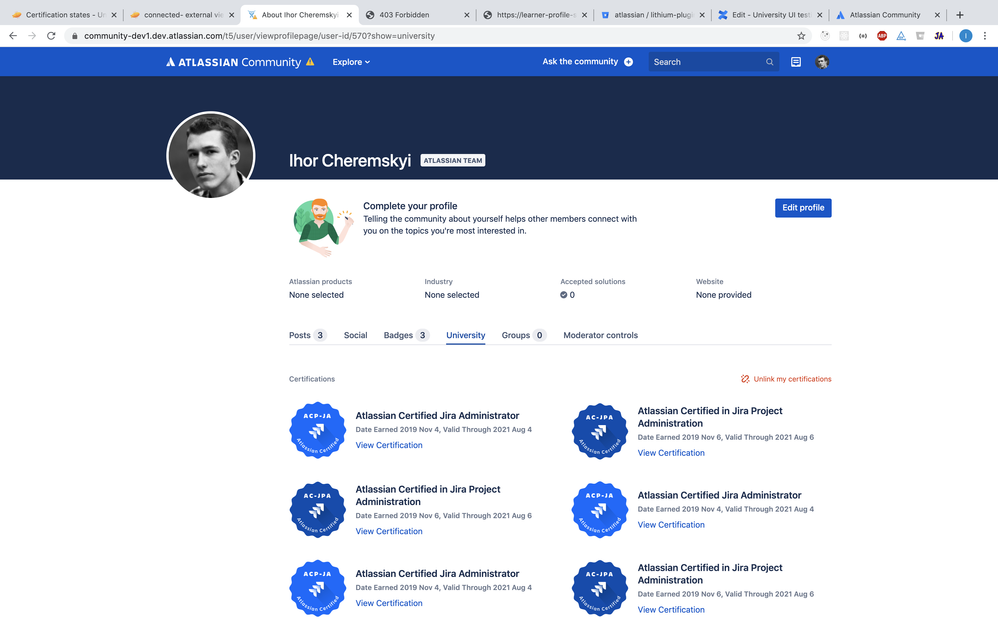Switch to the Edit - University UI tab
Image resolution: width=998 pixels, height=624 pixels.
click(770, 15)
